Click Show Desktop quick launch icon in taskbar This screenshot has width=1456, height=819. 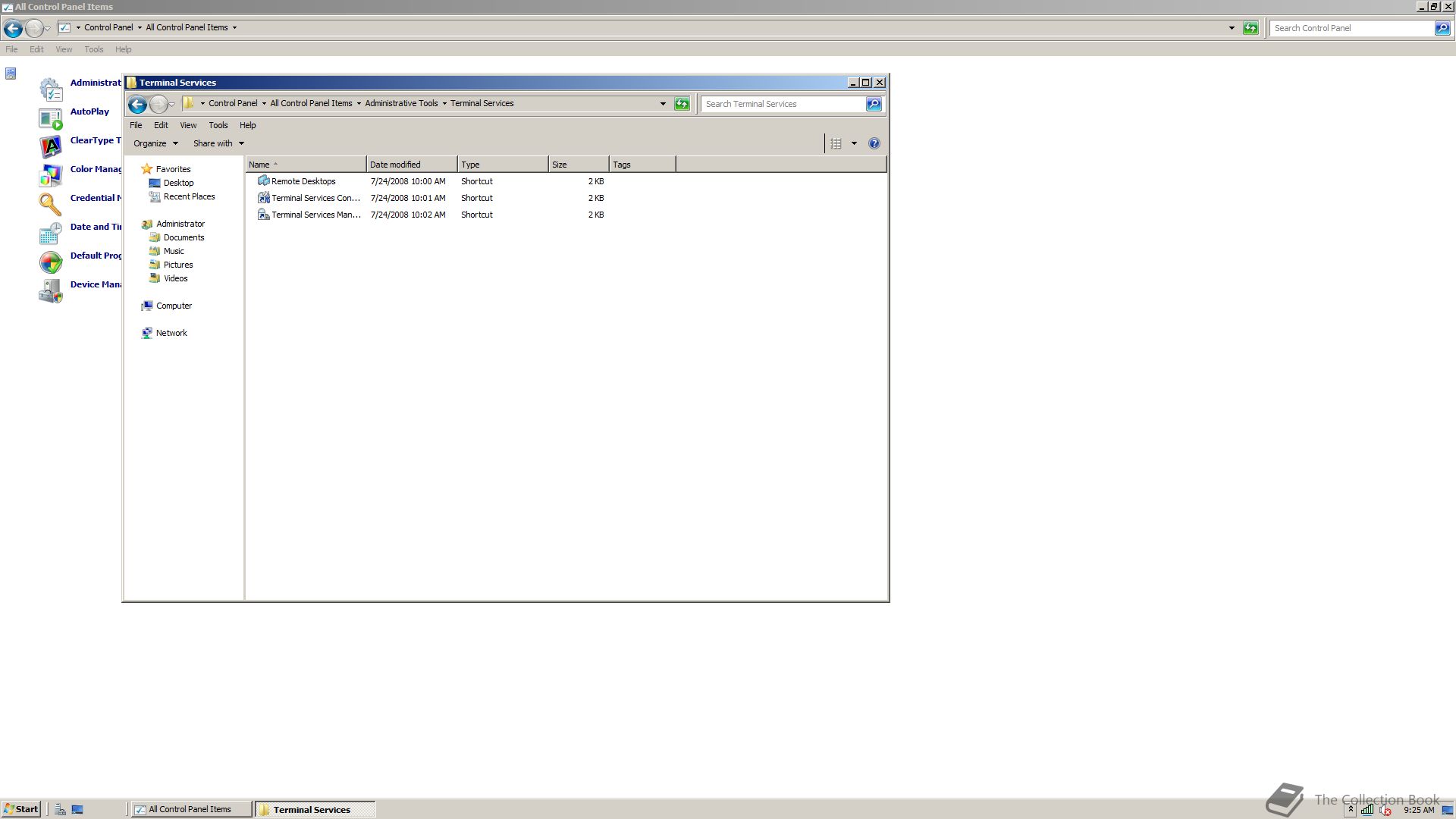(x=77, y=809)
